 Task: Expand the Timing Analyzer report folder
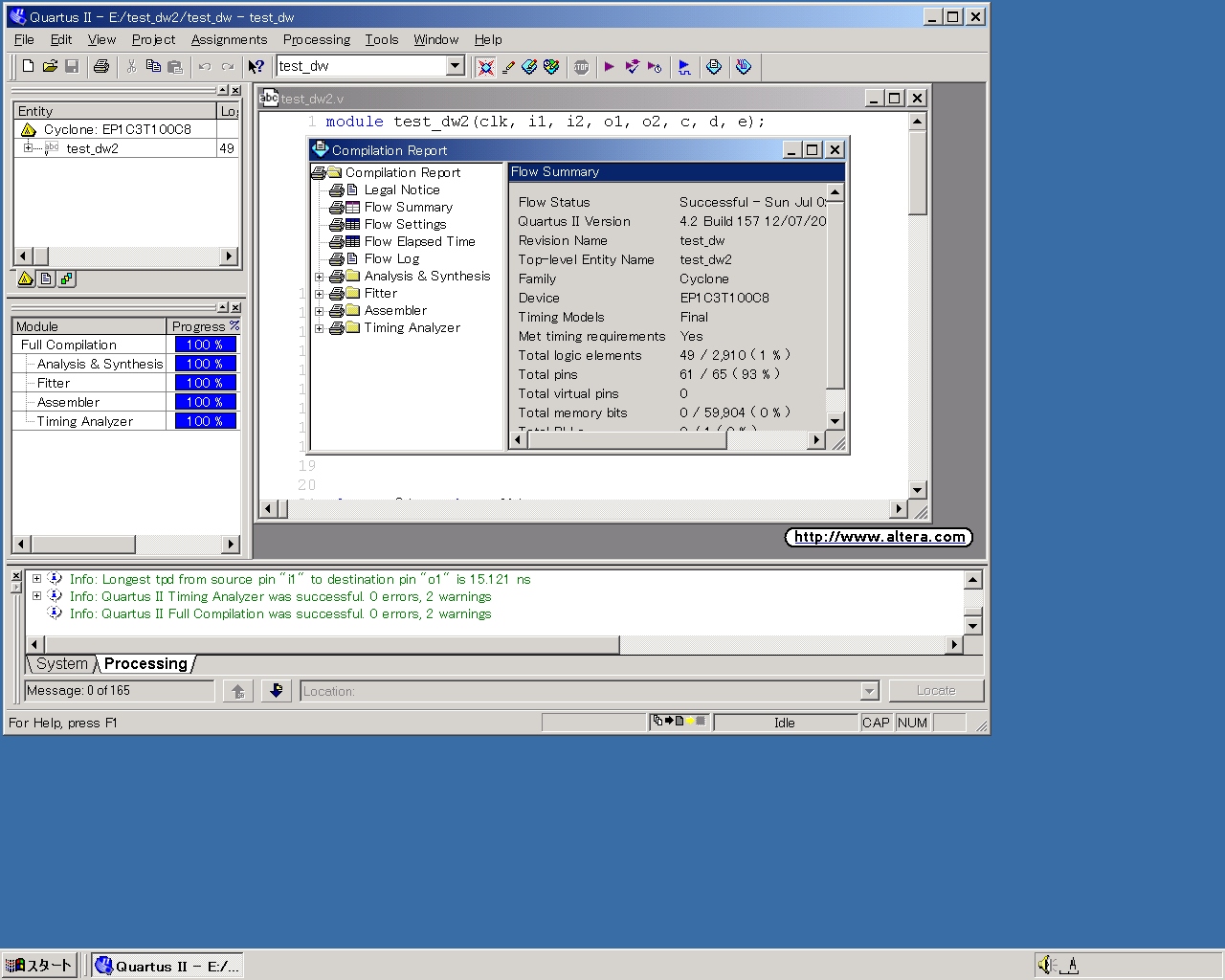click(320, 328)
